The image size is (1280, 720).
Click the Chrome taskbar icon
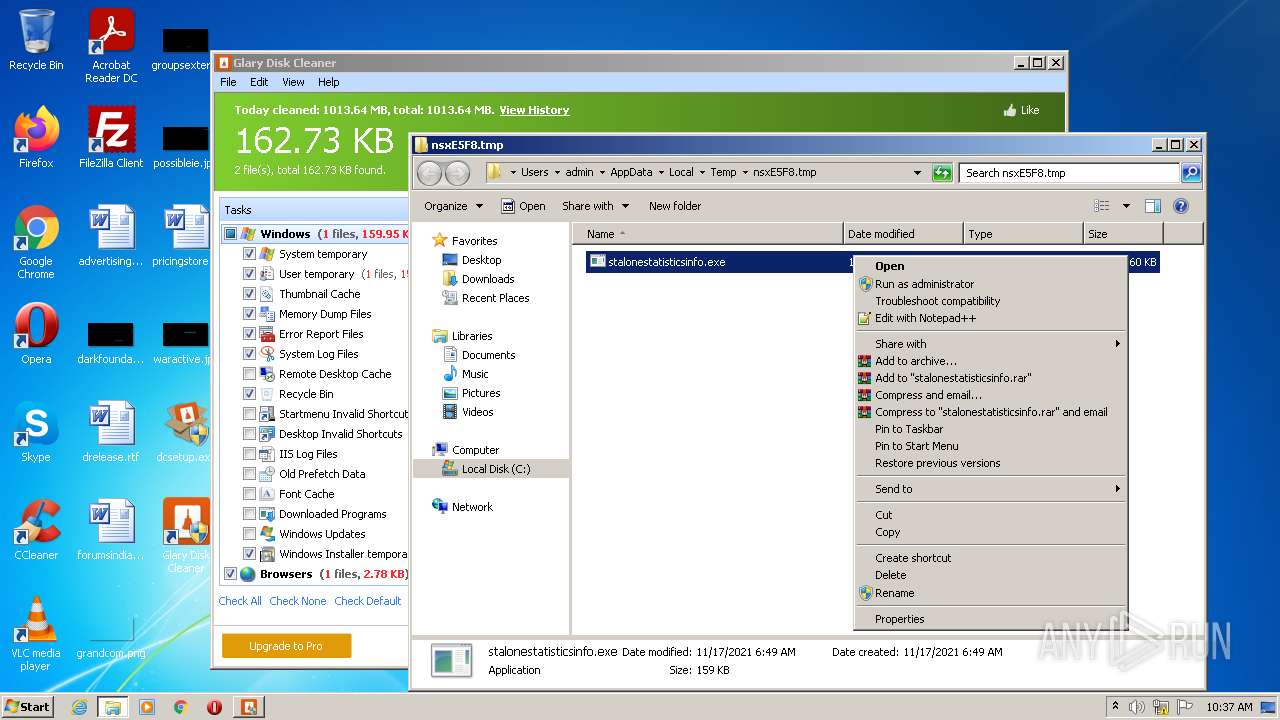[181, 707]
